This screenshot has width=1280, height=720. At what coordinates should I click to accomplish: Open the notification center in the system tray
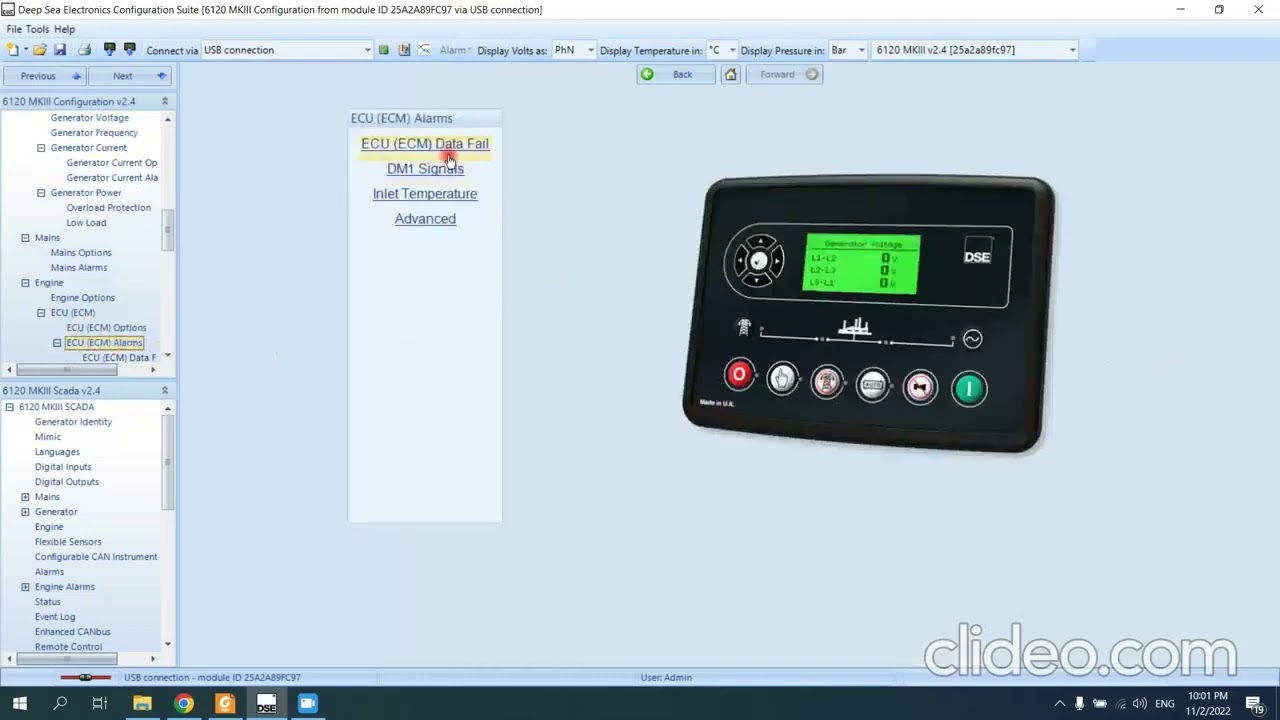tap(1254, 703)
